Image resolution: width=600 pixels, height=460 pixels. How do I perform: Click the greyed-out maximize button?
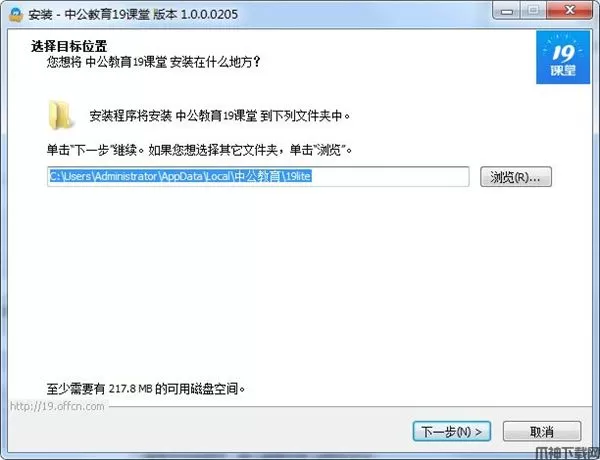534,11
